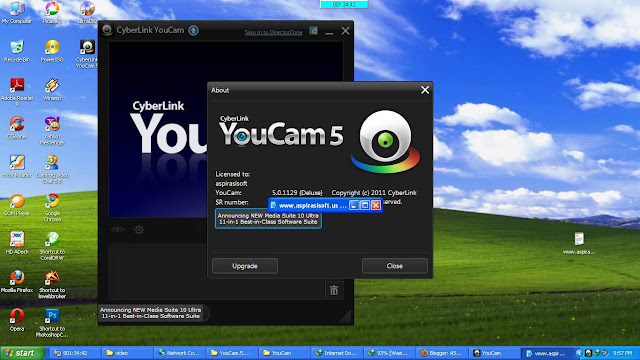Viewport: 640px width, 360px height.
Task: Switch to the 93% download taskbar item
Action: pyautogui.click(x=389, y=353)
